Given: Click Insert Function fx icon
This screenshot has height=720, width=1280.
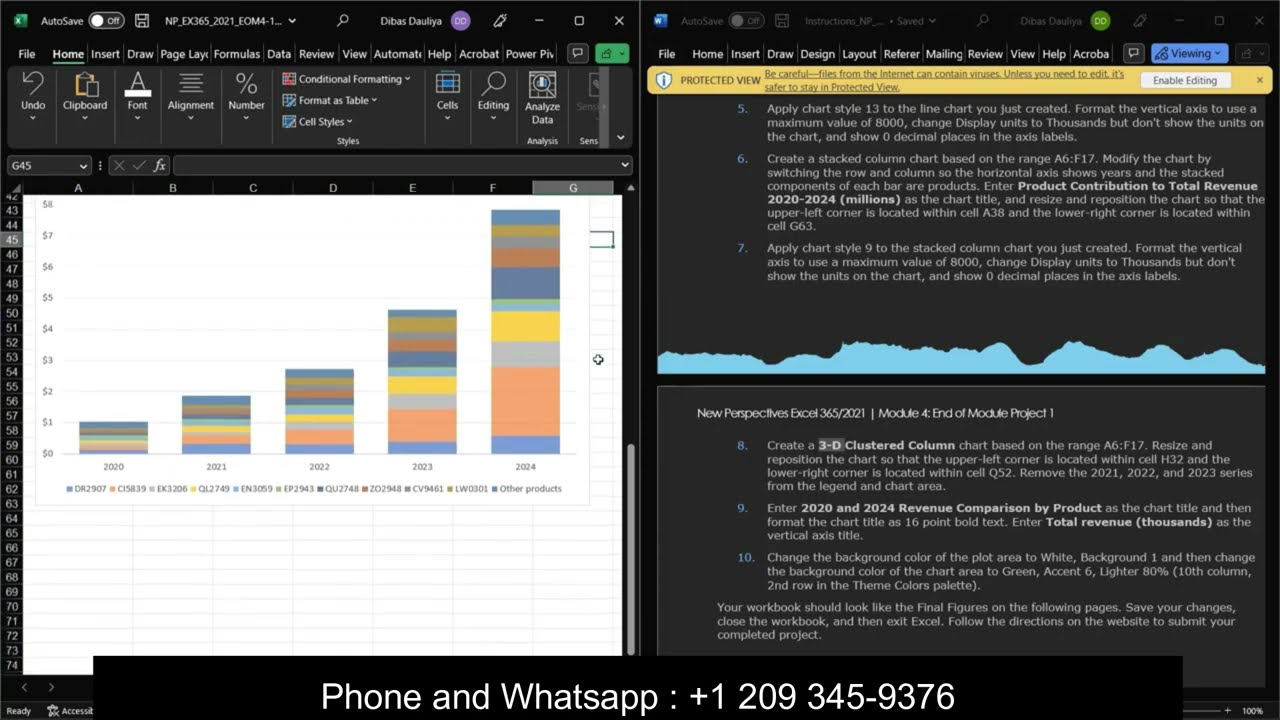Looking at the screenshot, I should pos(159,166).
